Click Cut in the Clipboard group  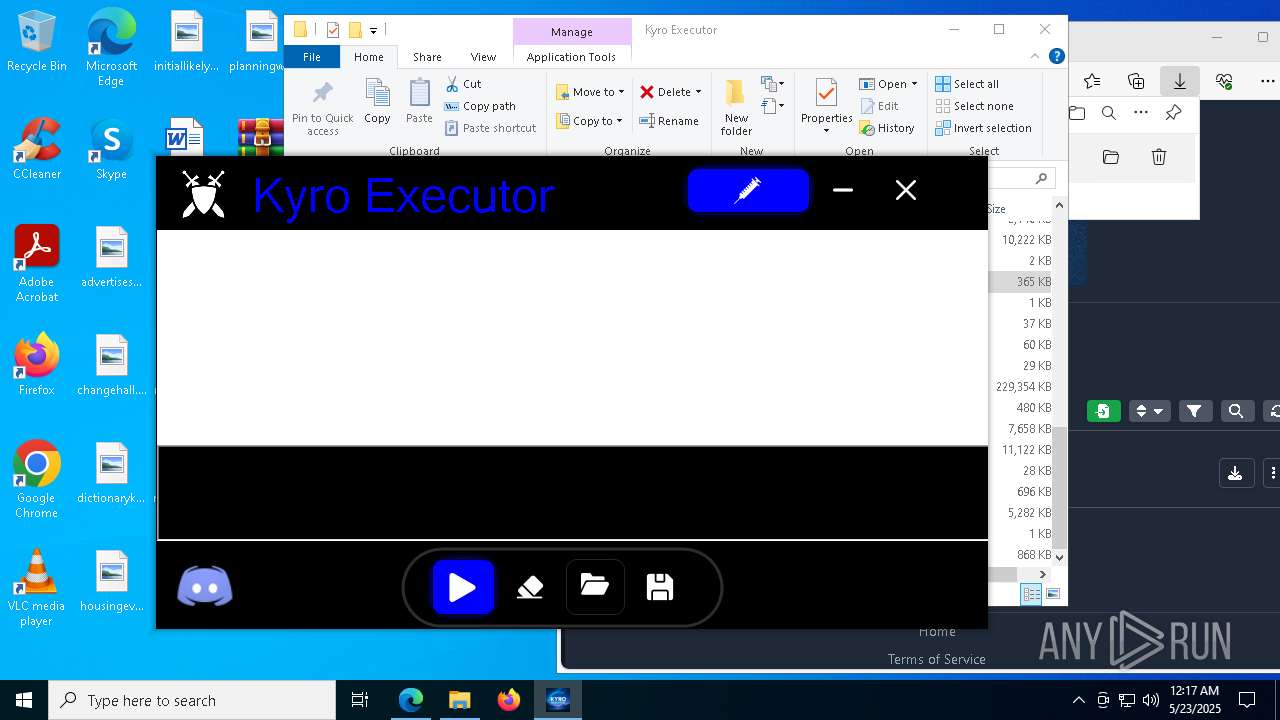pyautogui.click(x=463, y=84)
